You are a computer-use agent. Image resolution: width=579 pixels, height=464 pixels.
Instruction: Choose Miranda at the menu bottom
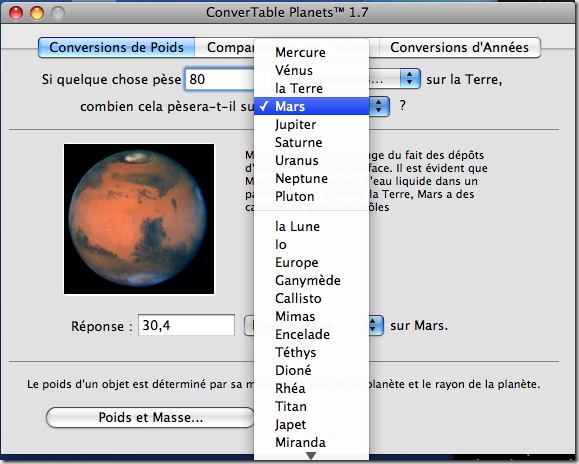[311, 443]
